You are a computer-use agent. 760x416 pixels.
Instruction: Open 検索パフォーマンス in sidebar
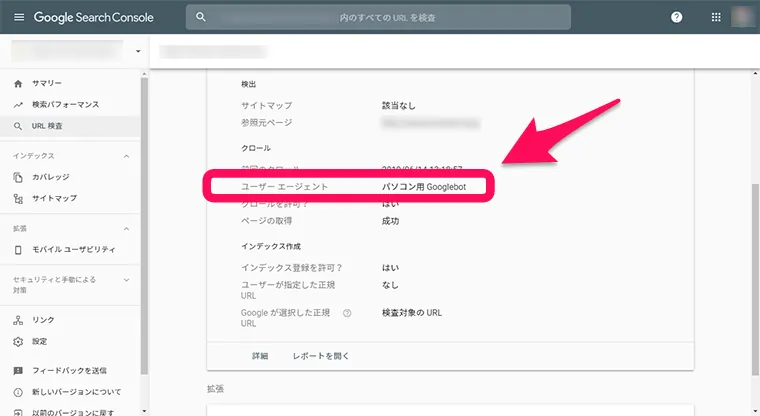pos(66,104)
